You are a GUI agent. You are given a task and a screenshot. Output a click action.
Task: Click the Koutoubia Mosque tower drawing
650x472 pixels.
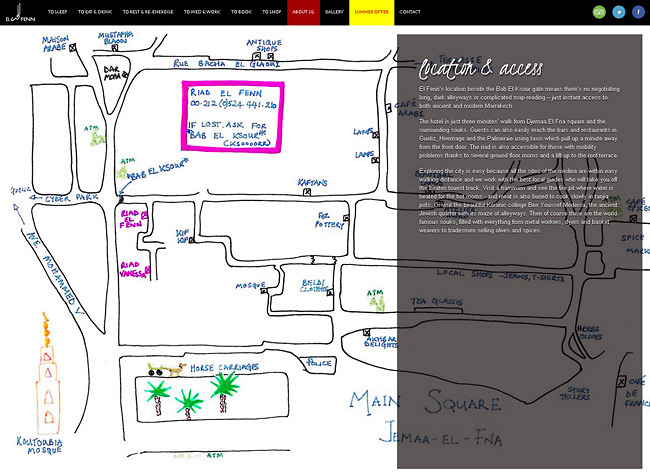tap(47, 374)
